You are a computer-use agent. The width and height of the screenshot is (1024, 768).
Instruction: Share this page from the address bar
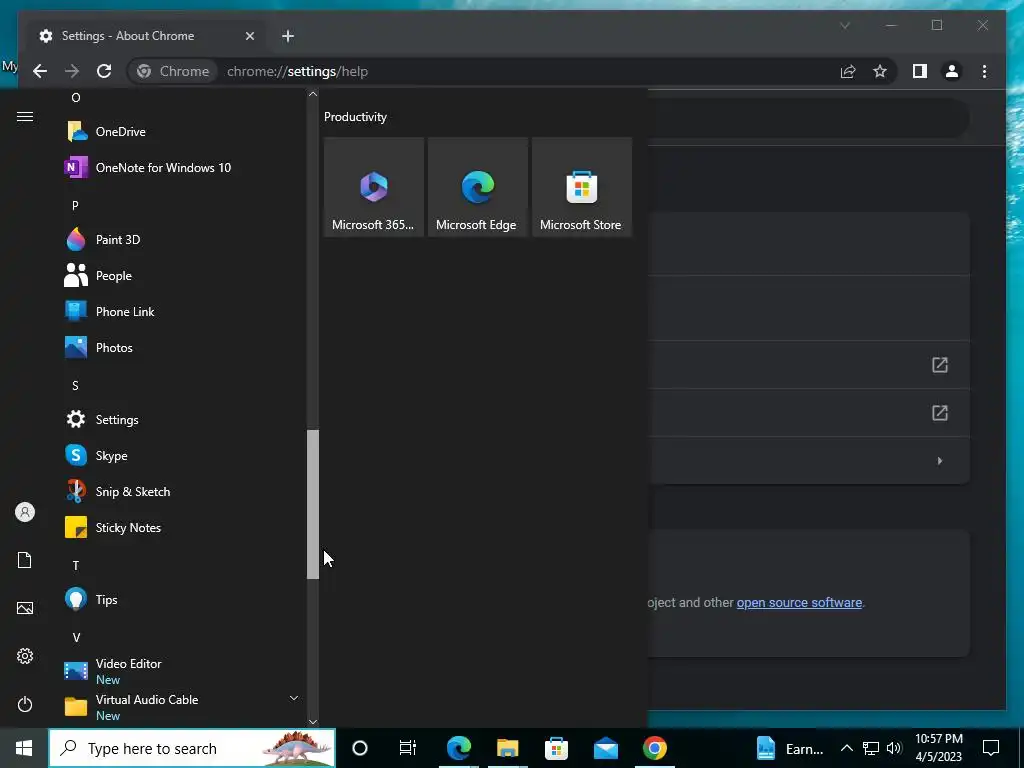click(x=848, y=71)
